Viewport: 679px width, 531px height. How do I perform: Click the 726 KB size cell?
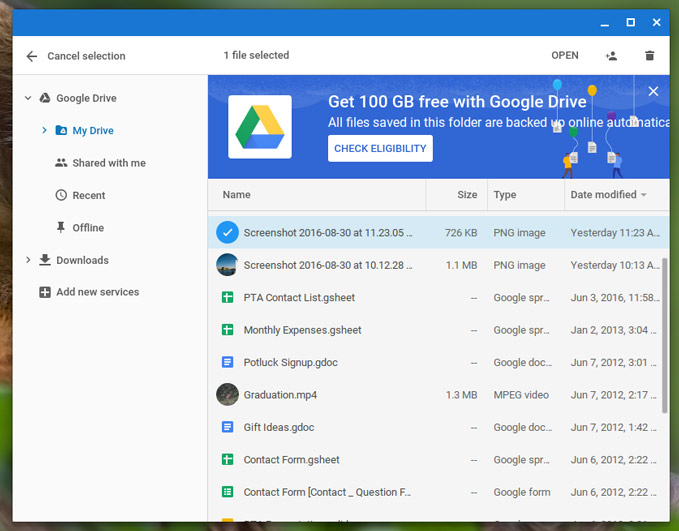pos(461,233)
